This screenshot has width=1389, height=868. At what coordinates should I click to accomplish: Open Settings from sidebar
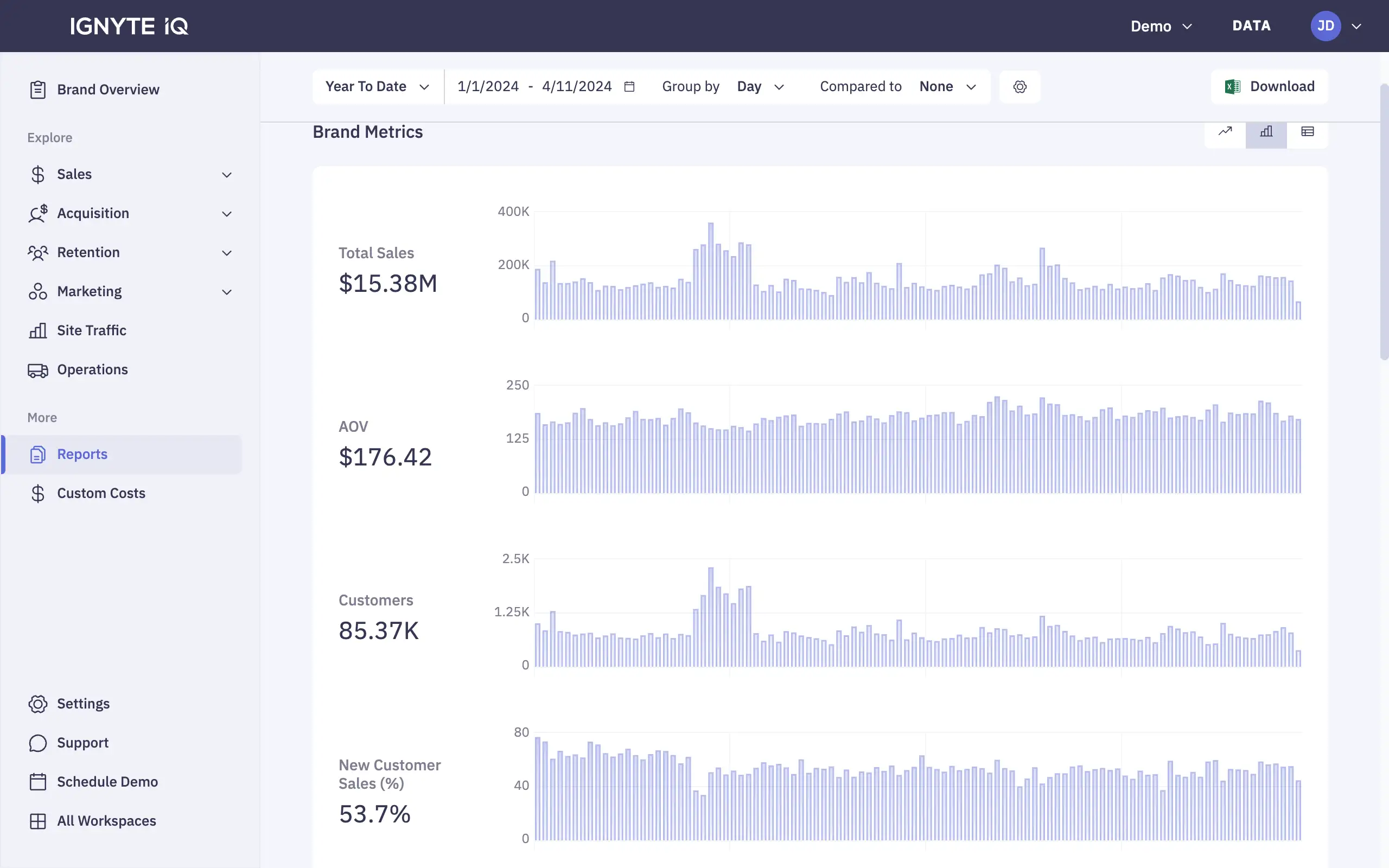coord(83,704)
